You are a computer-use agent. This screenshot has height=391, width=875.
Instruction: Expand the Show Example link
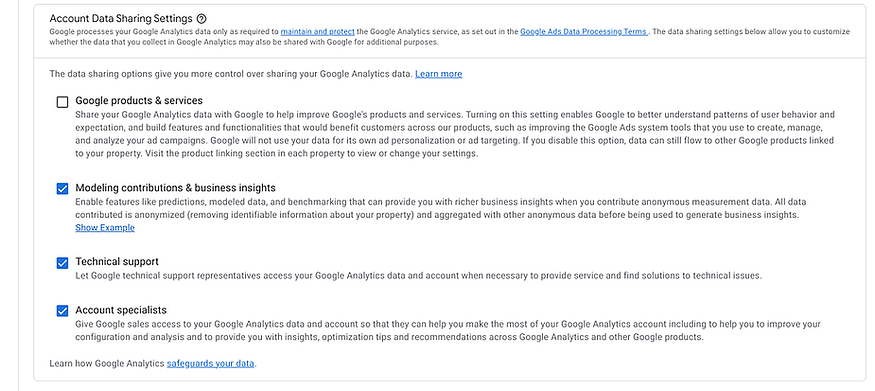(105, 228)
